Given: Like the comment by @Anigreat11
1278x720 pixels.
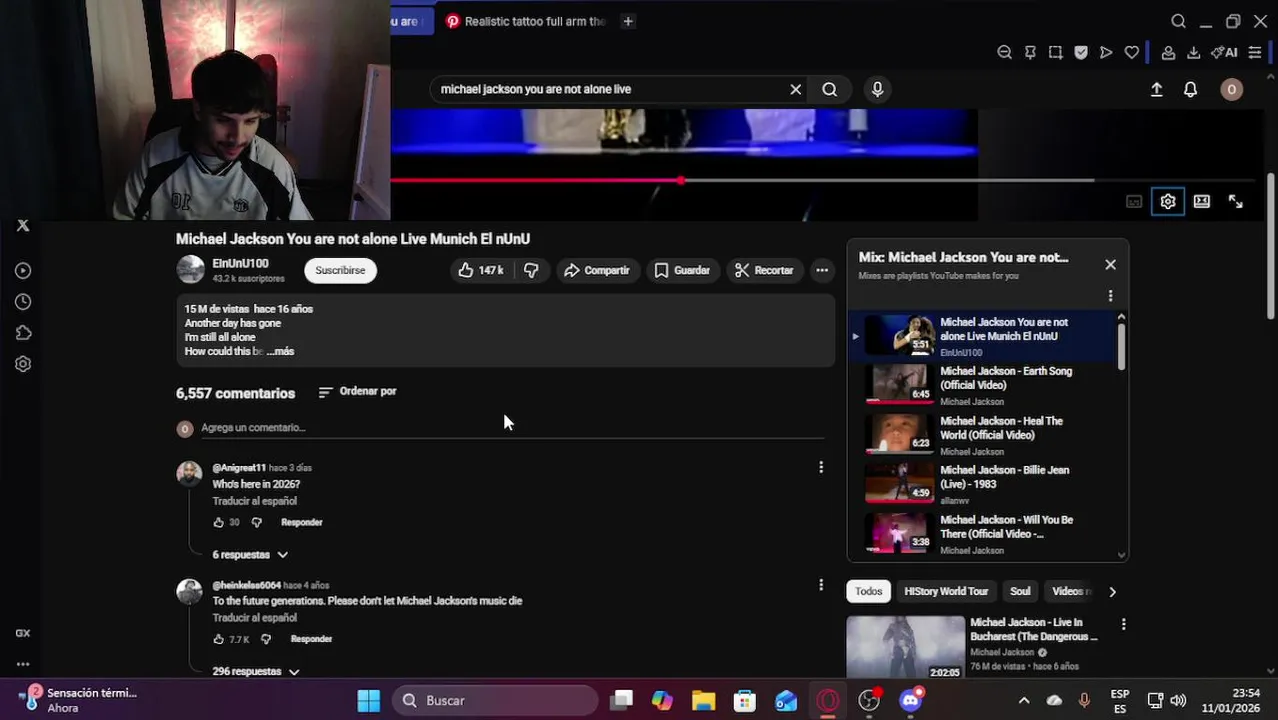Looking at the screenshot, I should pos(219,522).
